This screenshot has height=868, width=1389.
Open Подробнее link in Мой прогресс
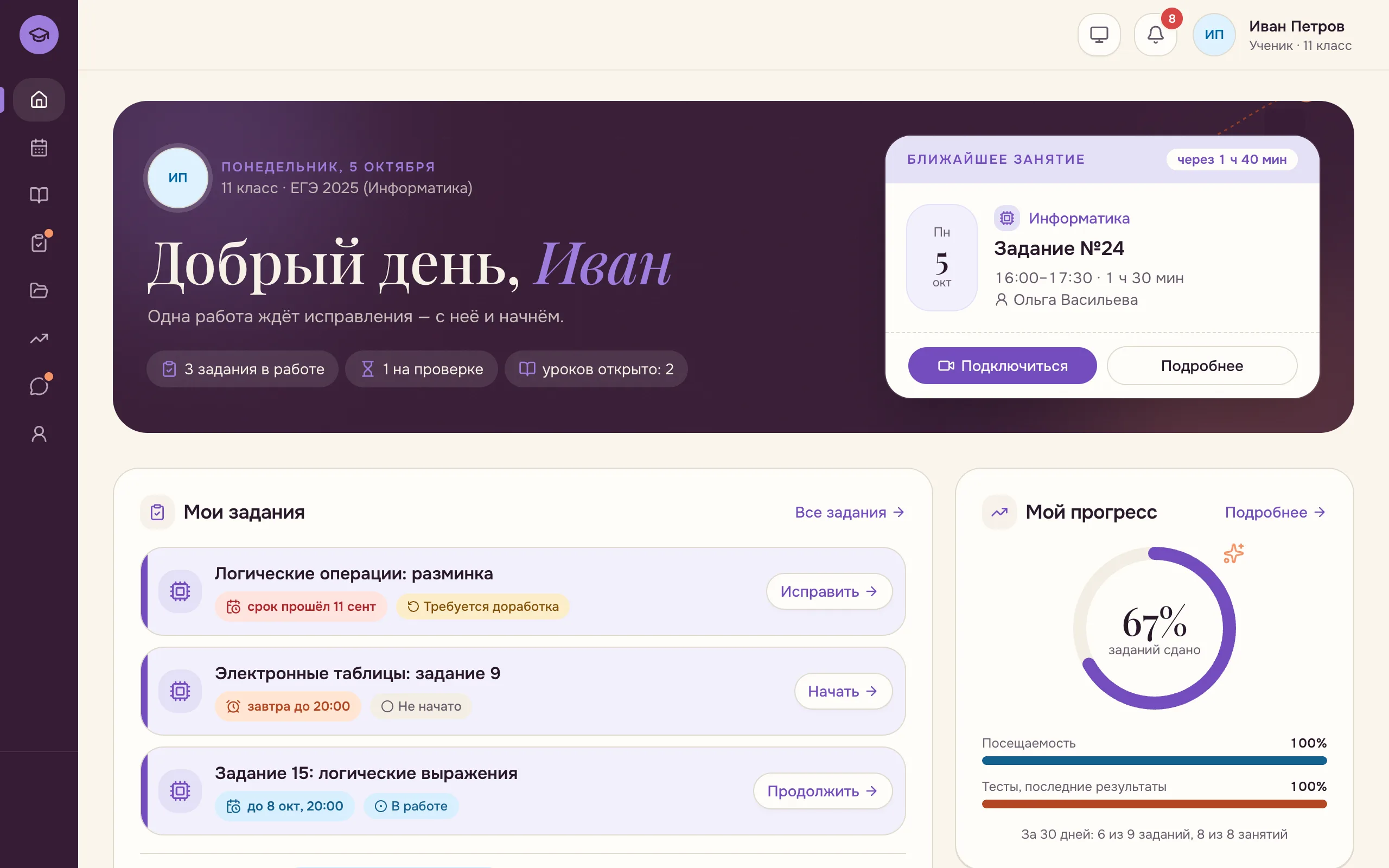pos(1276,512)
